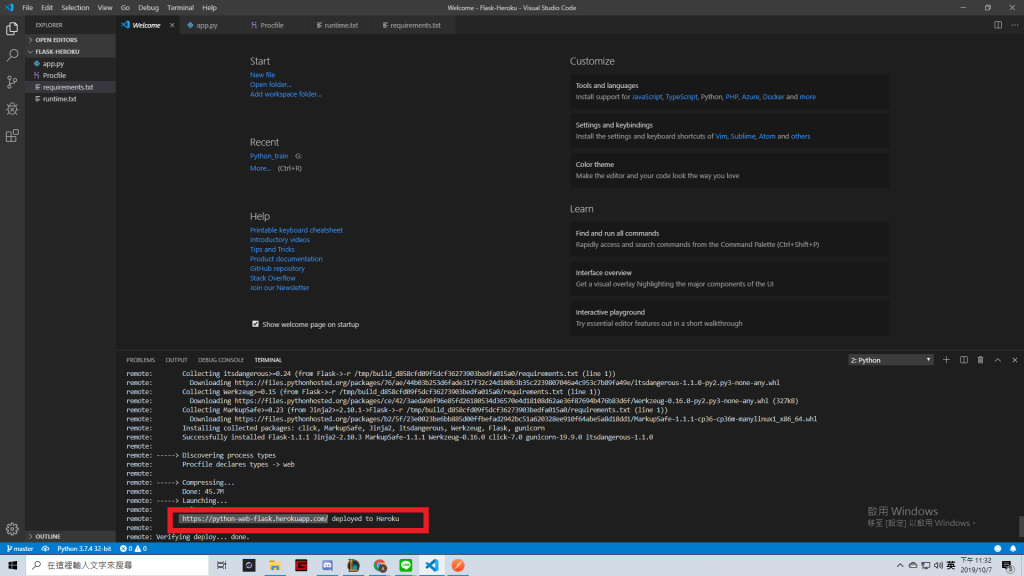Open the View menu

coord(104,8)
